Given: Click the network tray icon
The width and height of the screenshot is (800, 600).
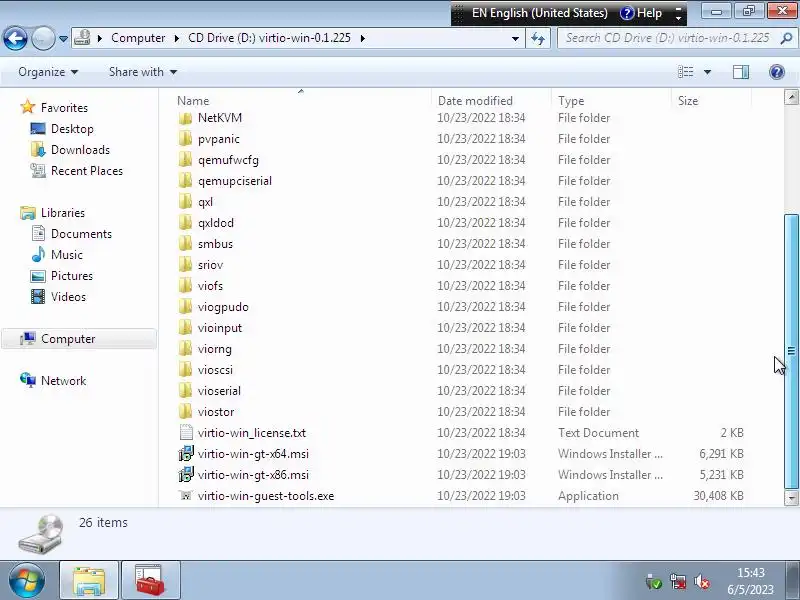Looking at the screenshot, I should click(678, 581).
